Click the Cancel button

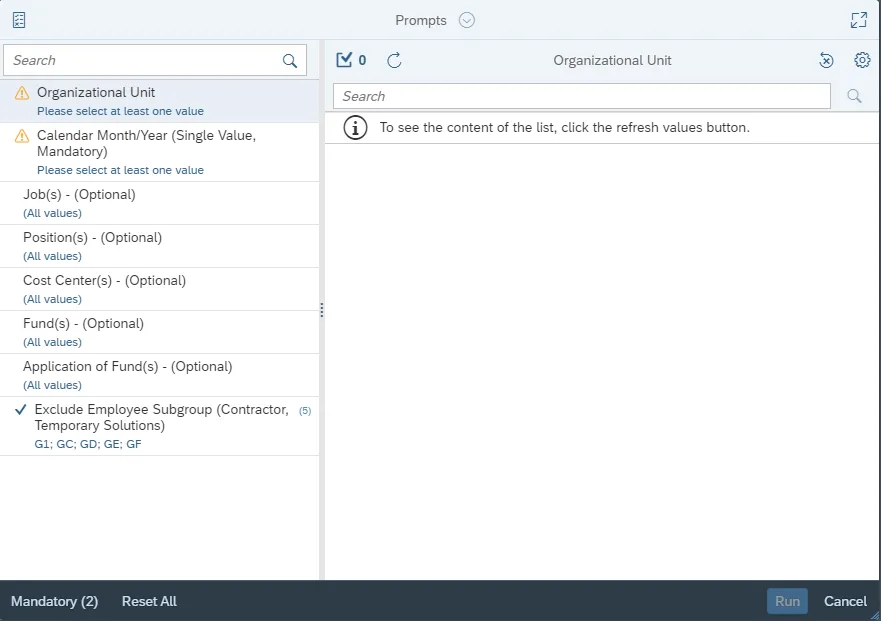(845, 601)
